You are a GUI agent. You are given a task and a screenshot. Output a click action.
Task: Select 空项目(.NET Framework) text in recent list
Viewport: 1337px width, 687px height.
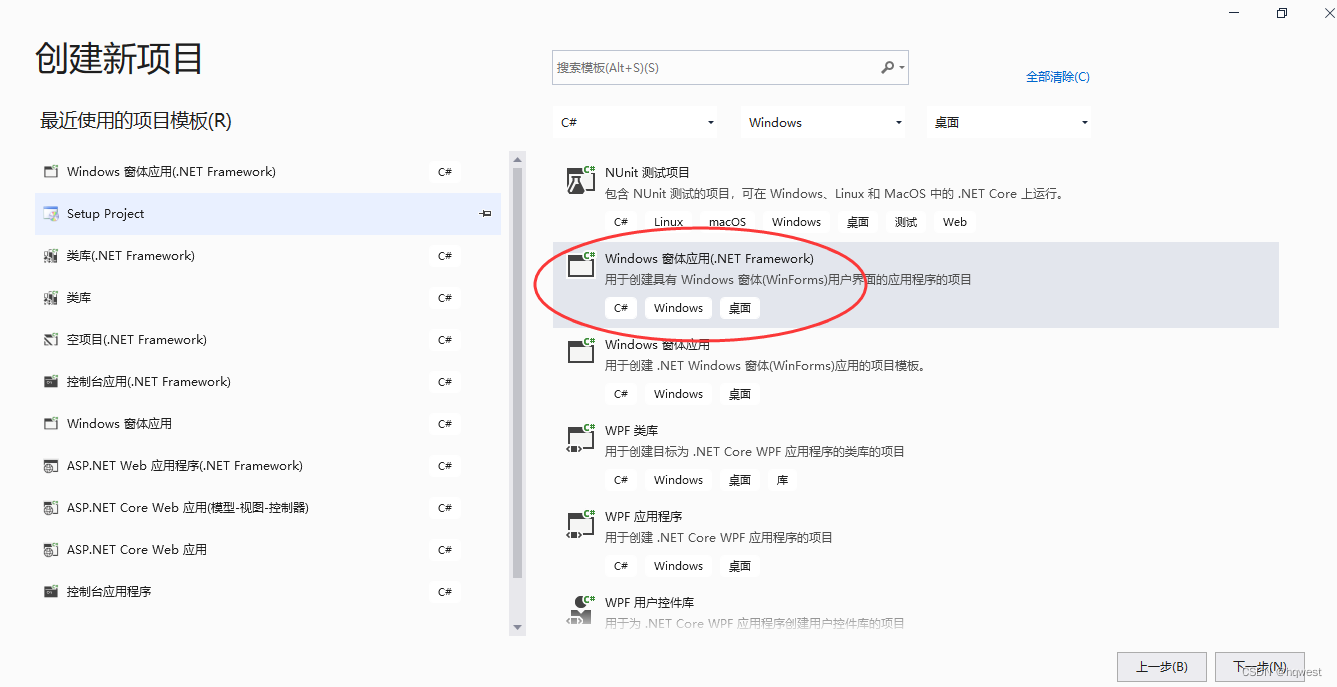(x=137, y=340)
